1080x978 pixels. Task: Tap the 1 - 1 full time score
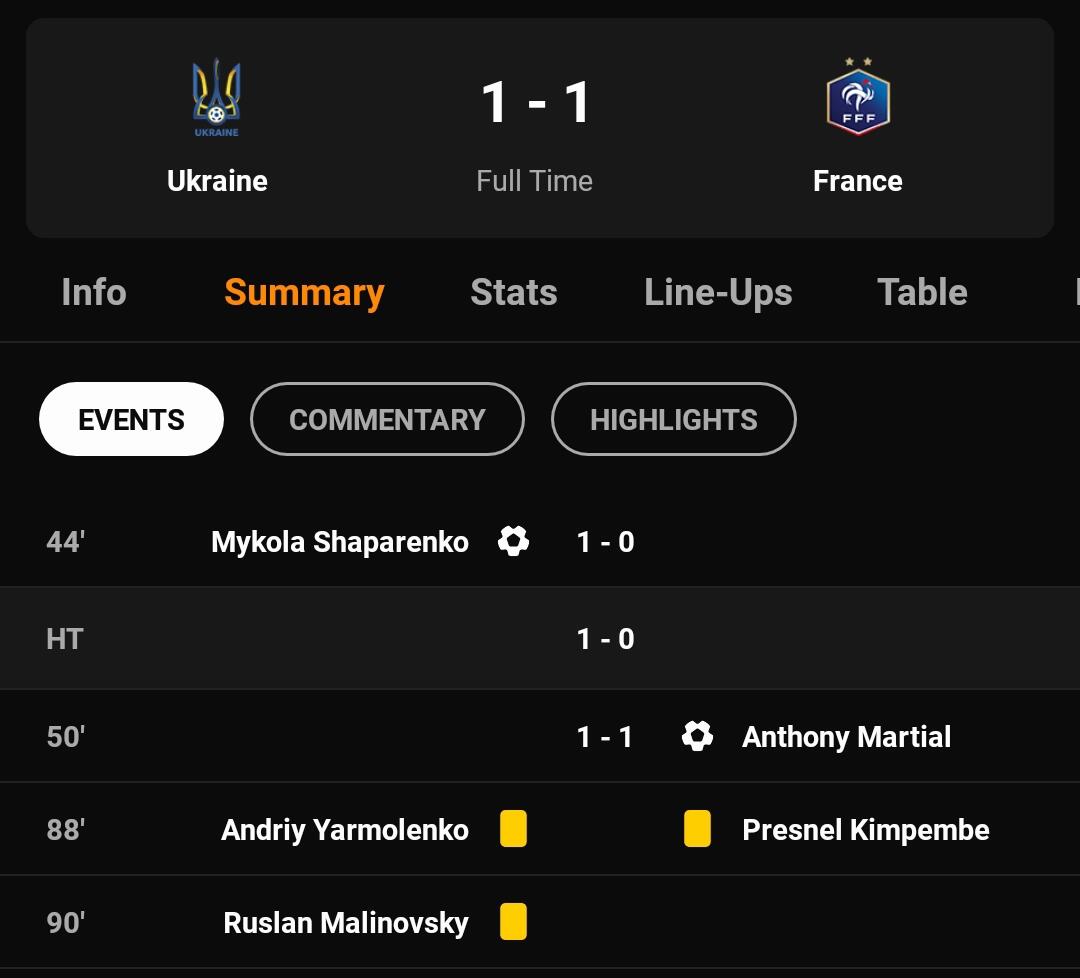pos(535,103)
